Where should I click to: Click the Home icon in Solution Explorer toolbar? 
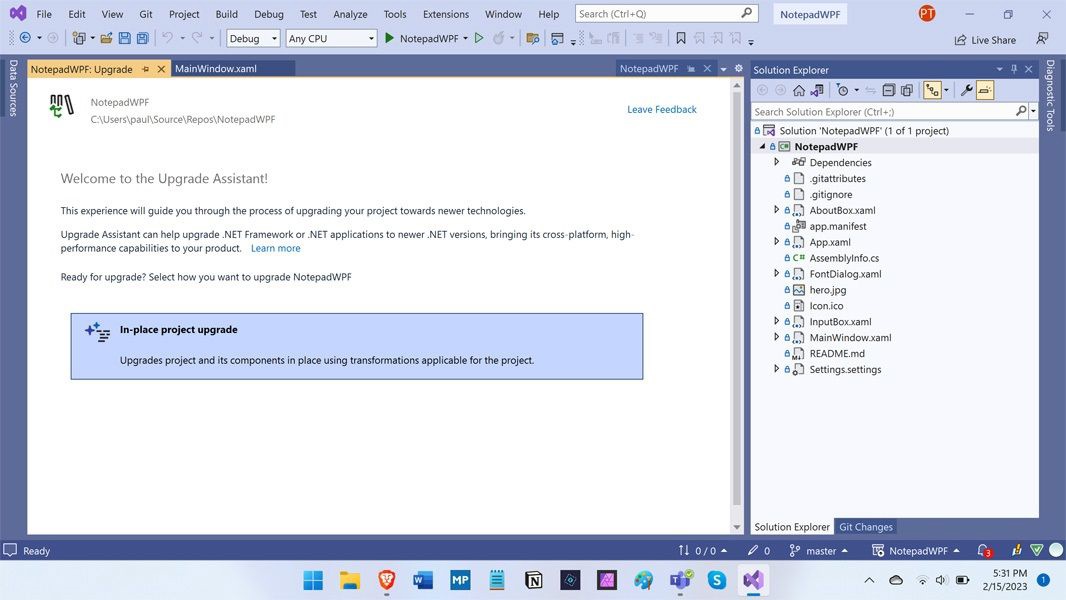(799, 90)
